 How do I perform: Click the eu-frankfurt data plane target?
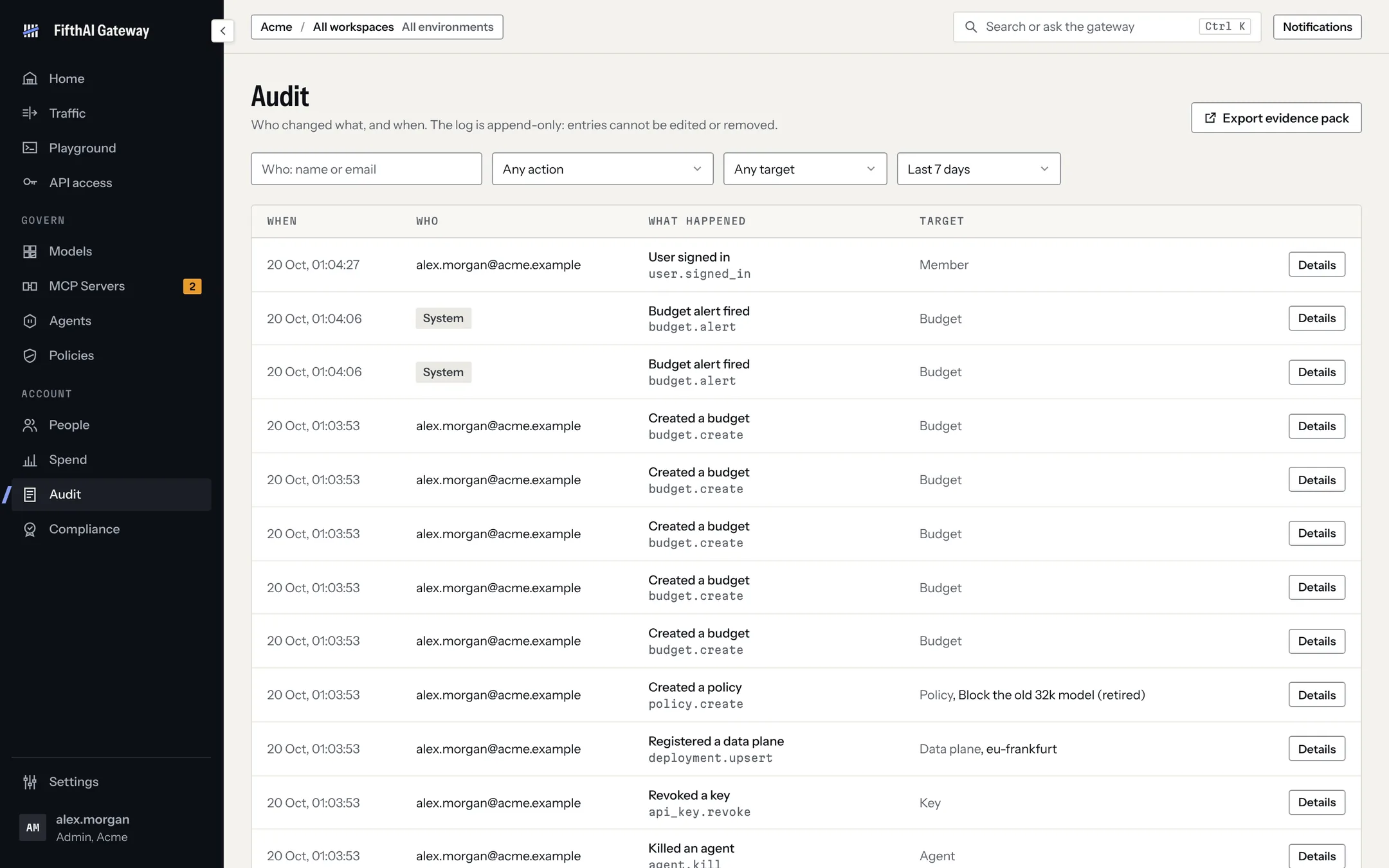1021,749
